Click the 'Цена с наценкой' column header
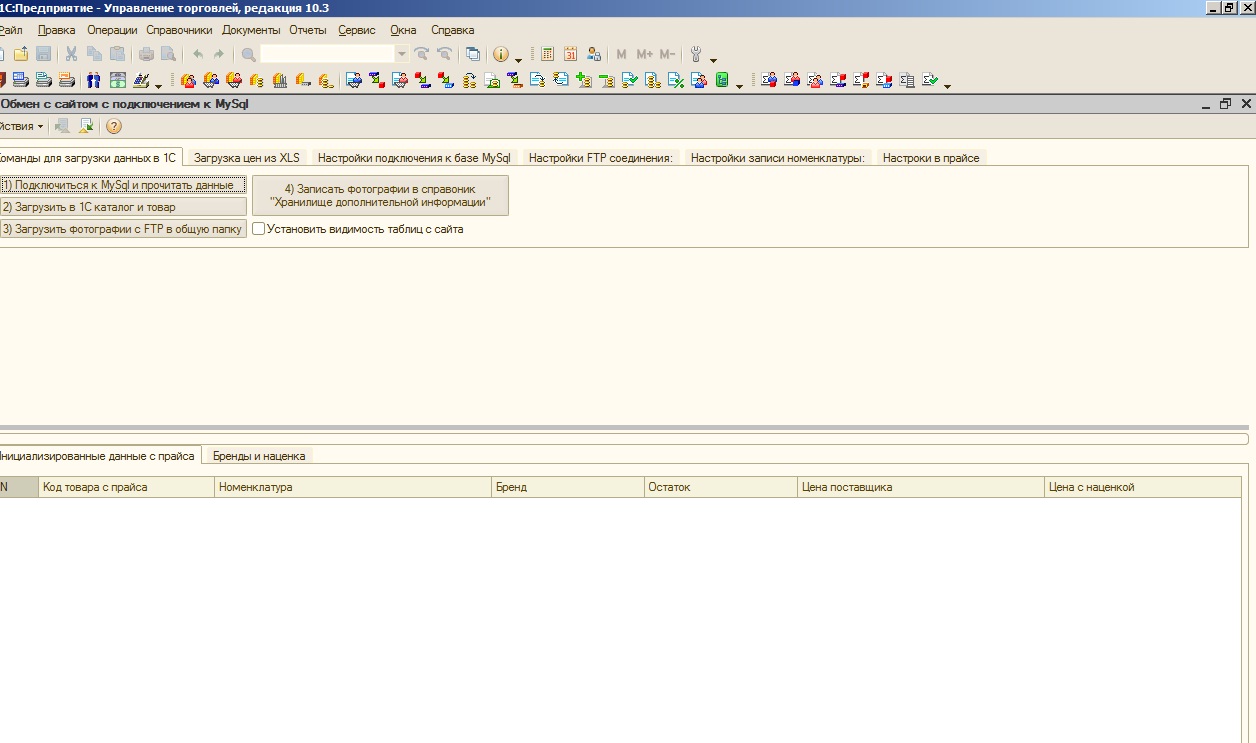1256x743 pixels. [1143, 487]
